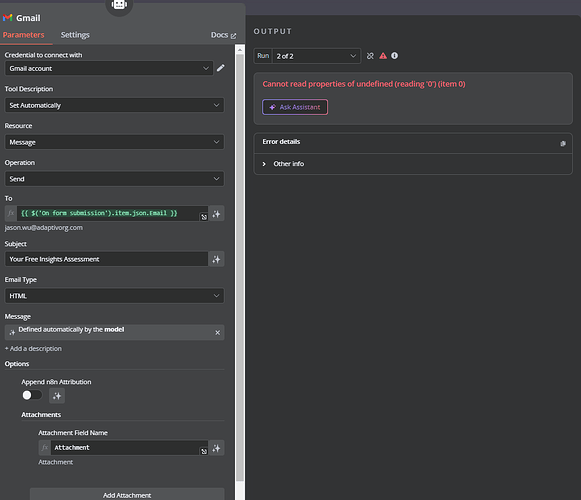Open the Operation Send dropdown
Viewport: 581px width, 500px height.
pos(114,179)
